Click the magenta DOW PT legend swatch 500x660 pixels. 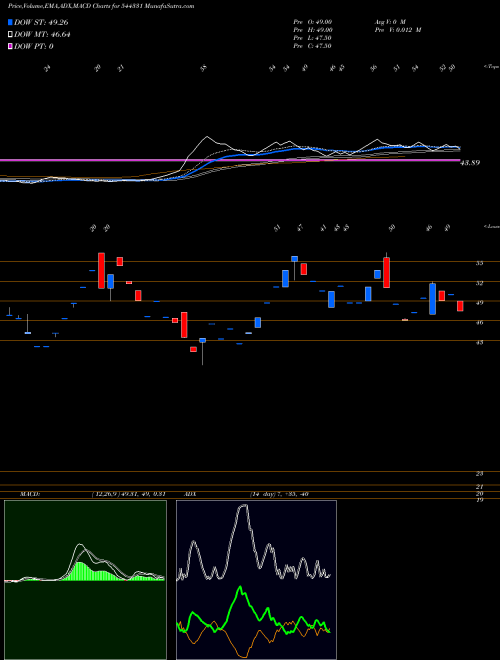[x=11, y=46]
